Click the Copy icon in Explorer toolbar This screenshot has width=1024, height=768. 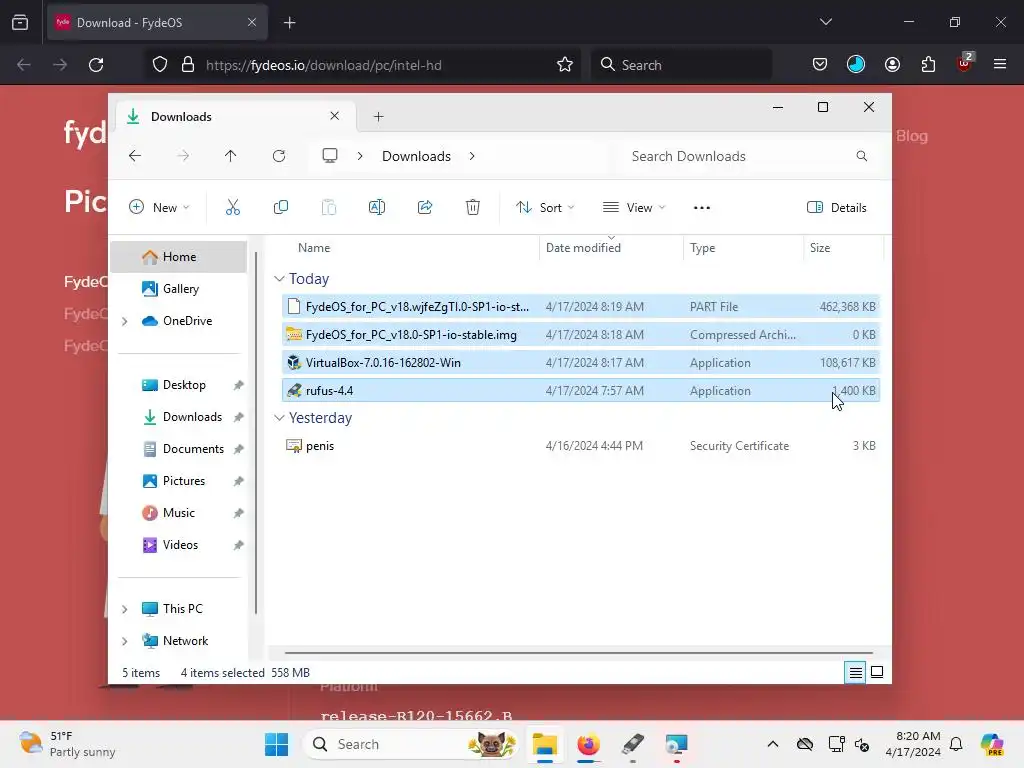[281, 208]
